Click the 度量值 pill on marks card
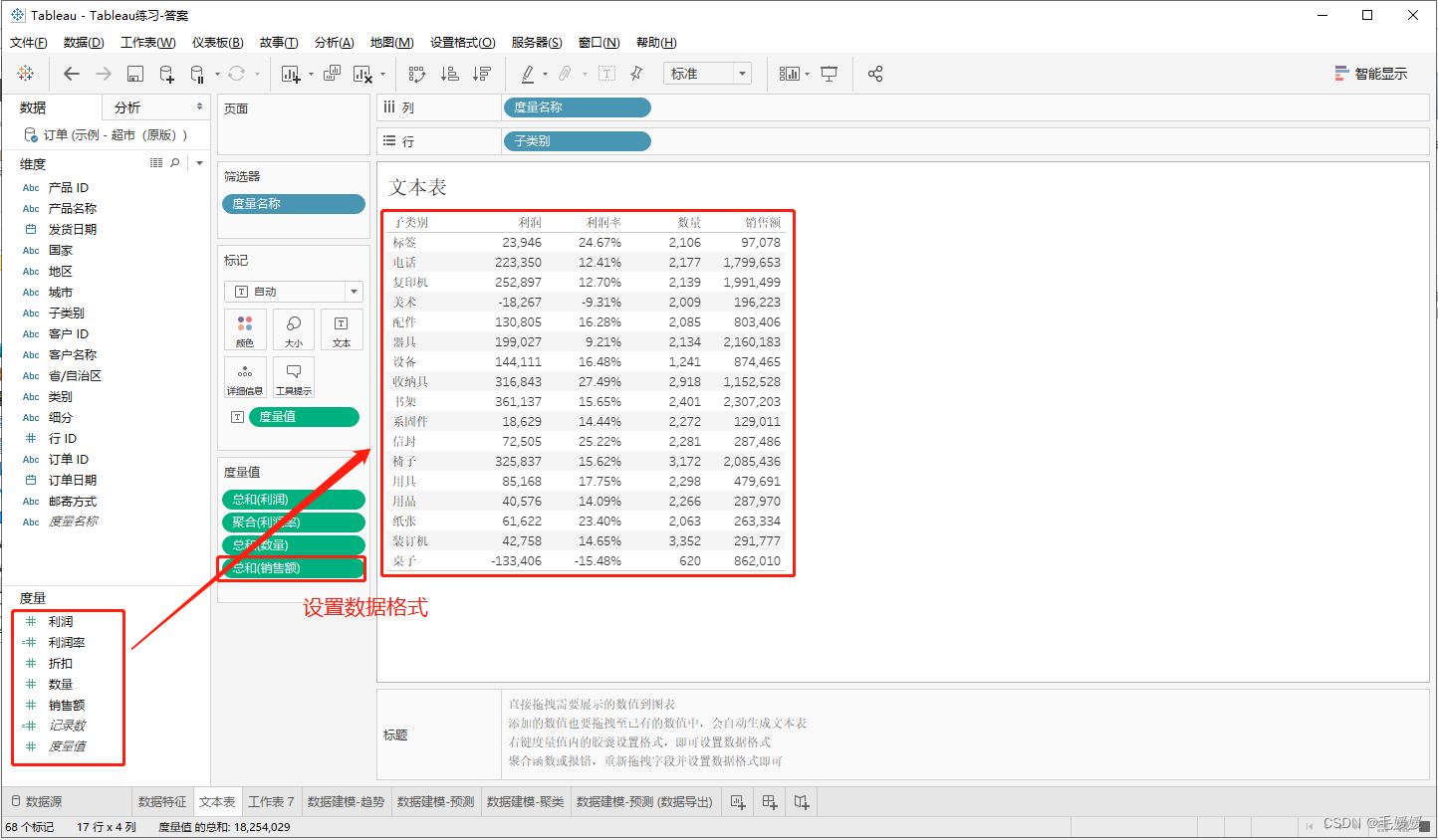The width and height of the screenshot is (1438, 840). [304, 417]
